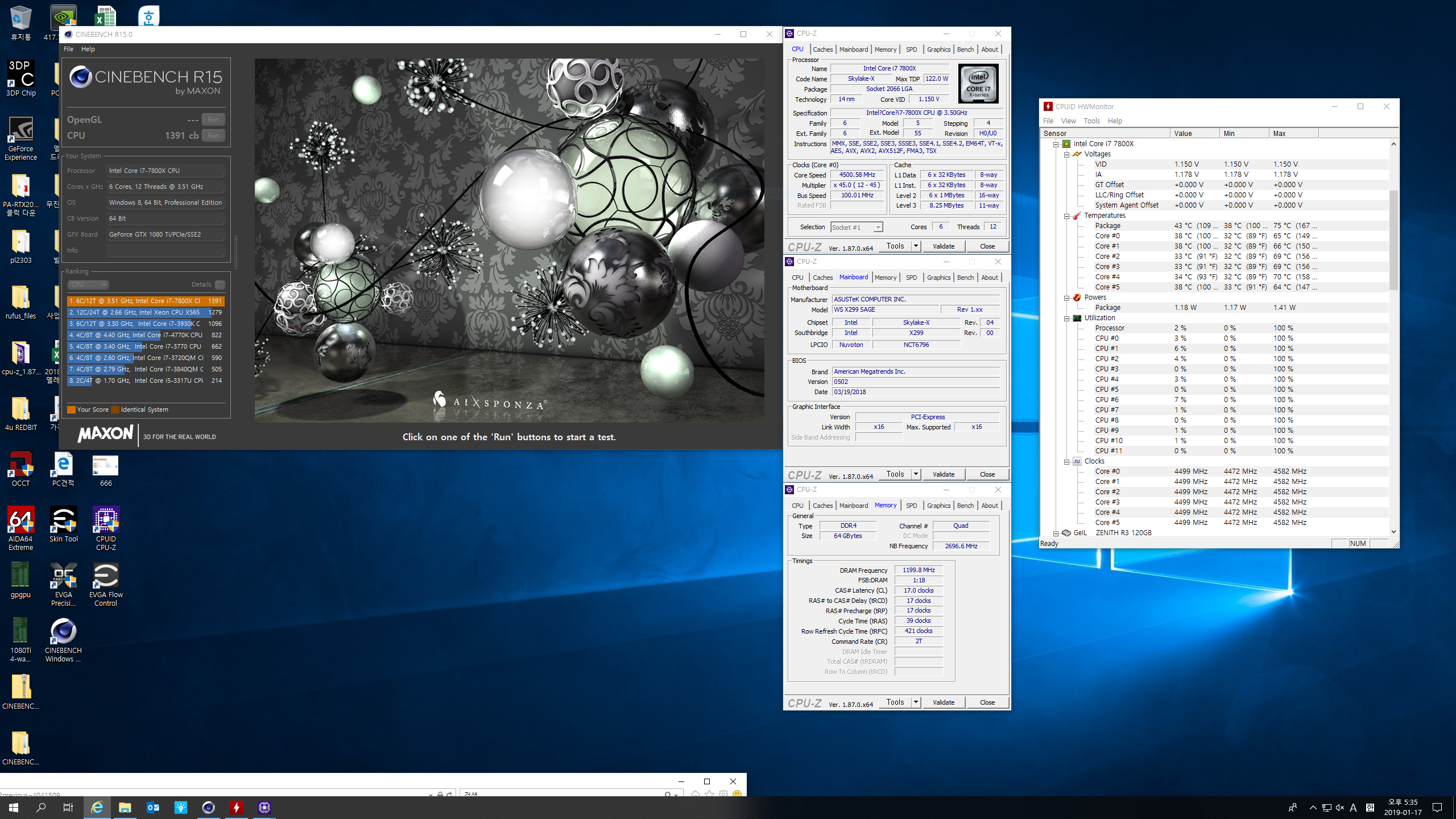Screen dimensions: 1456x819
Task: Click Close button in Mainboard CPU-Z window
Action: pyautogui.click(x=987, y=474)
